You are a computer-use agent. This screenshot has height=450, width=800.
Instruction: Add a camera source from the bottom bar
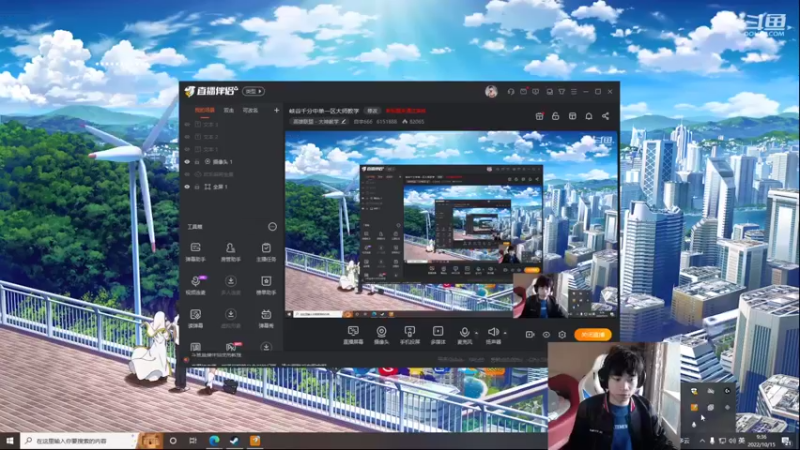(x=381, y=335)
